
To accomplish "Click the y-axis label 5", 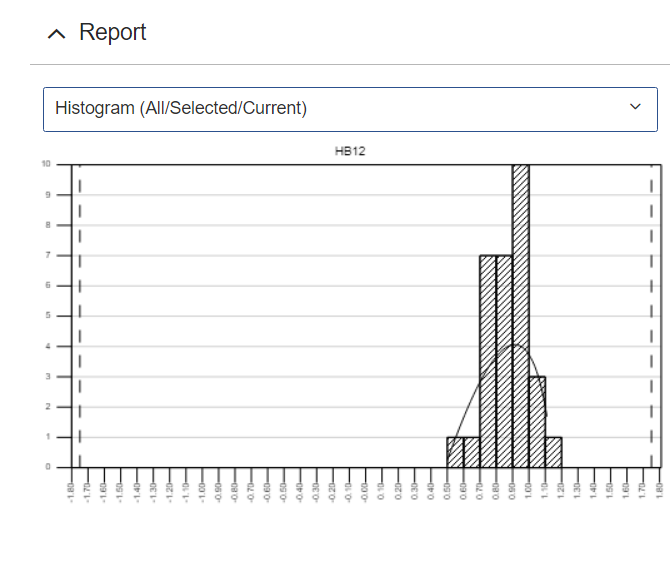I will [47, 316].
